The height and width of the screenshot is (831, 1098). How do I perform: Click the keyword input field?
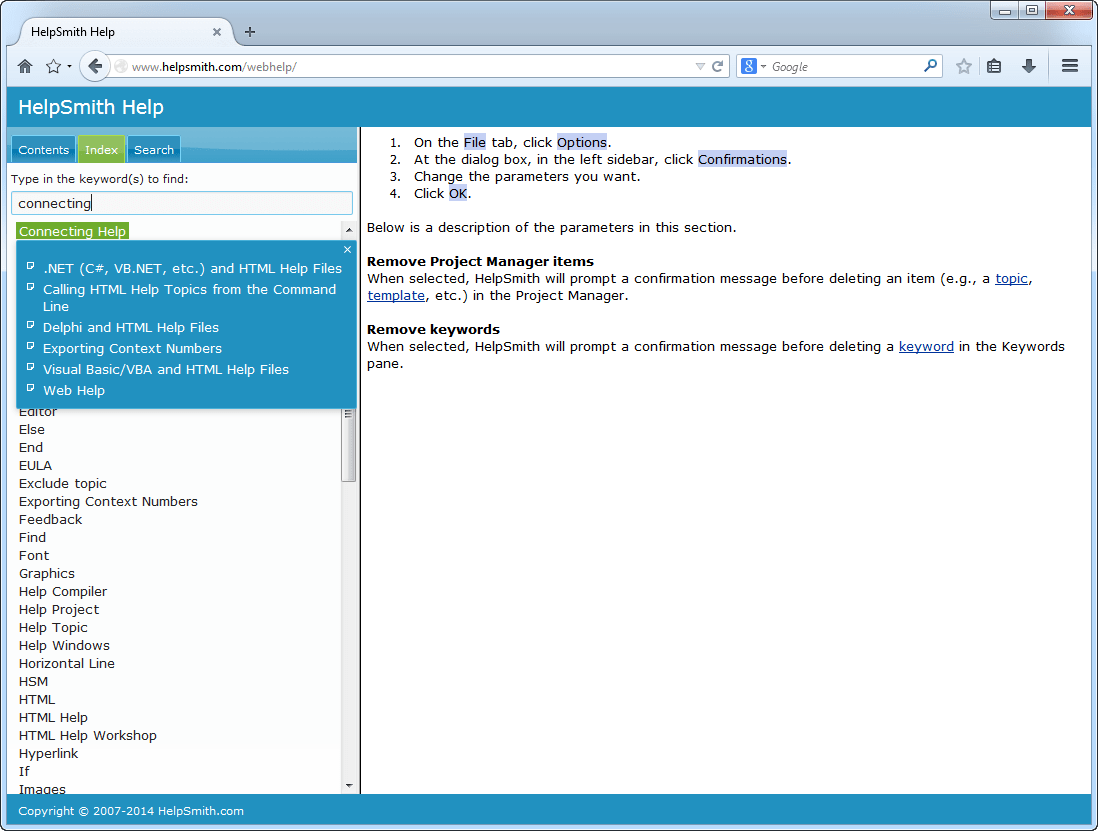click(182, 203)
